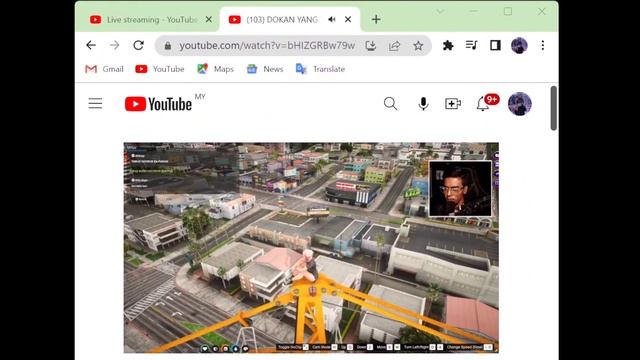Go back to previous page

[91, 45]
